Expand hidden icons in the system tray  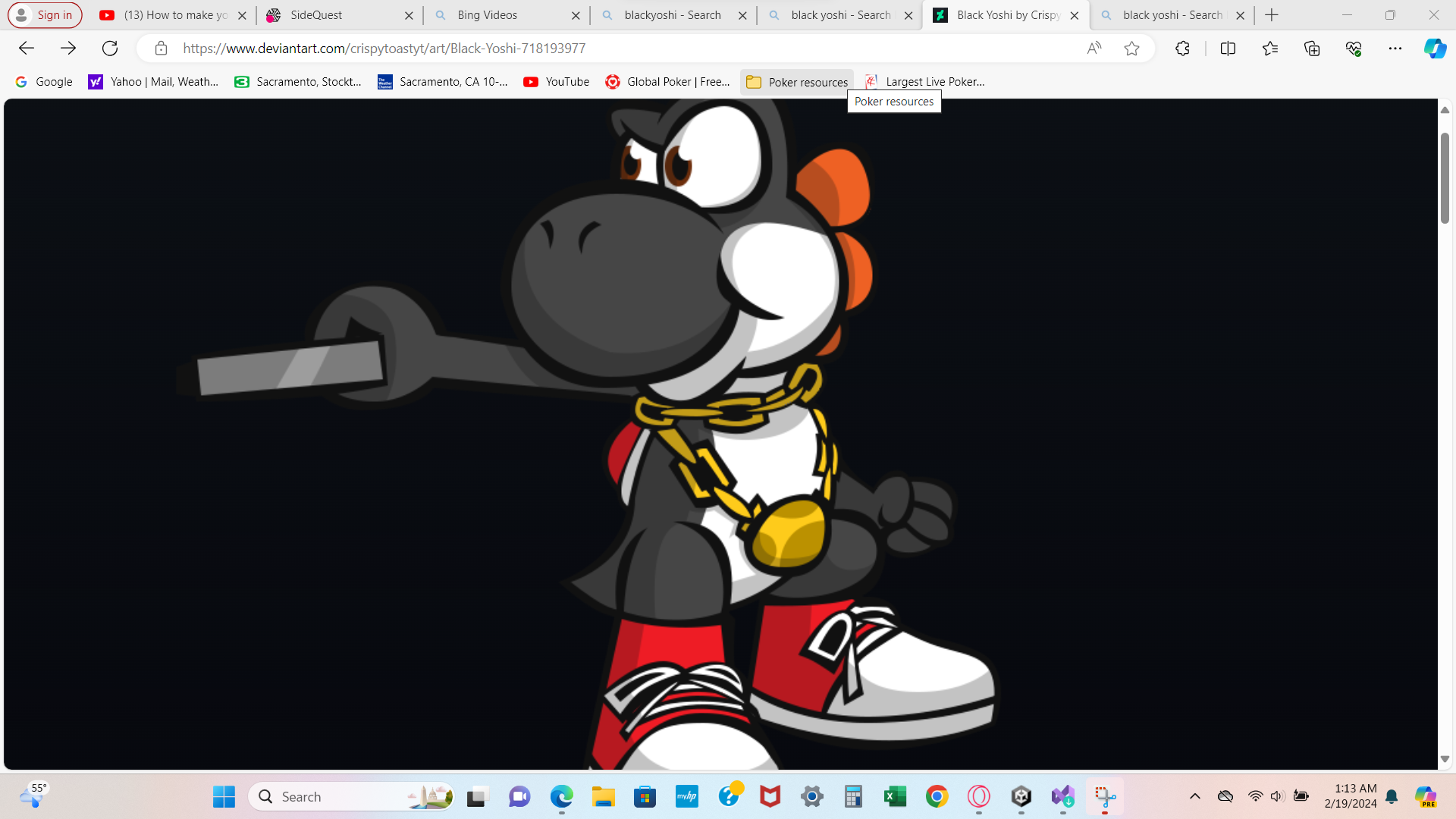tap(1196, 796)
